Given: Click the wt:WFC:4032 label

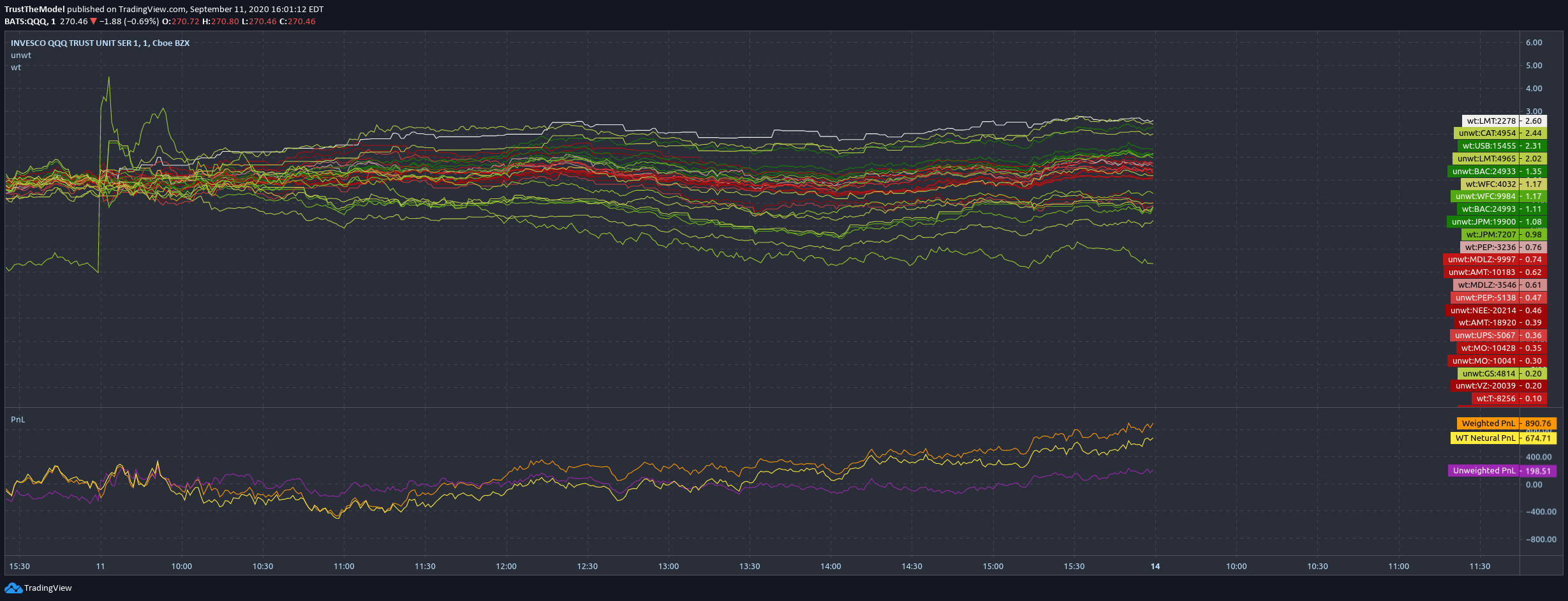Looking at the screenshot, I should tap(1490, 184).
